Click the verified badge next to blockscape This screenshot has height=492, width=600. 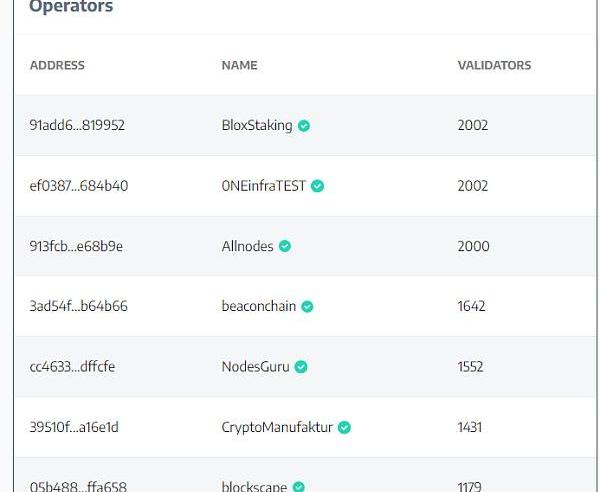[x=298, y=487]
